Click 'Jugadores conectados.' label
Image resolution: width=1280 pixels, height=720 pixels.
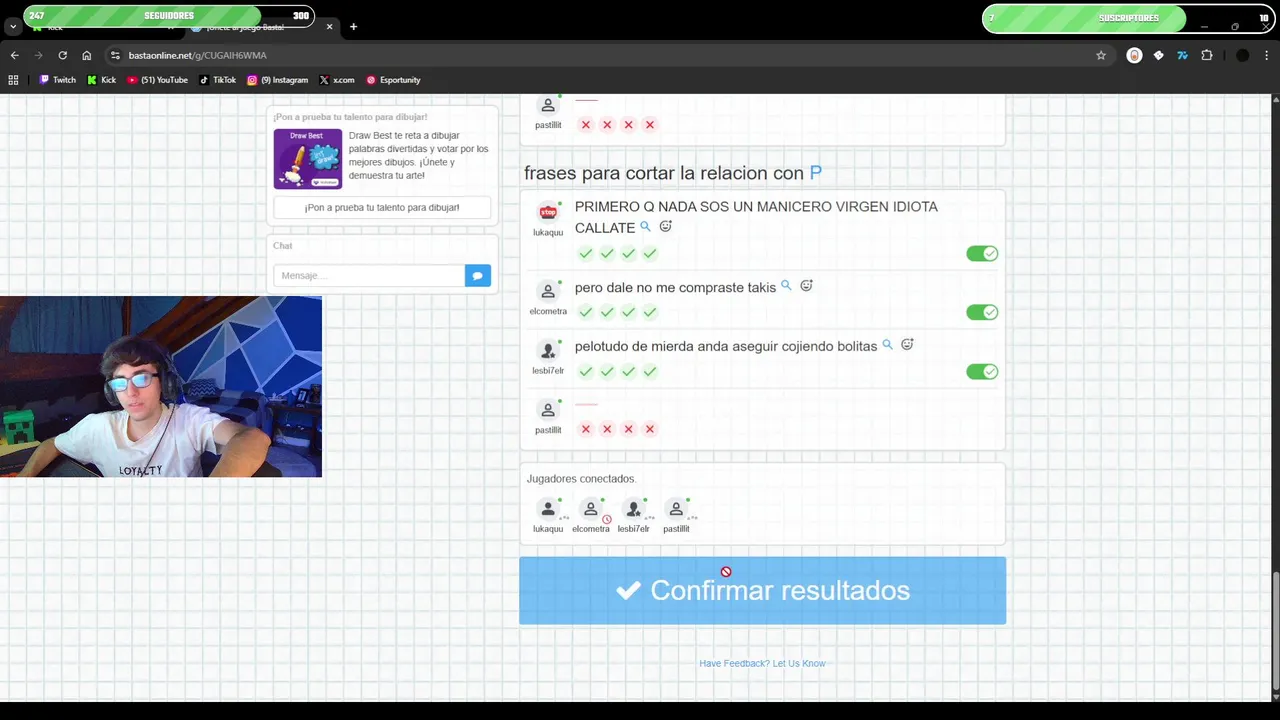581,479
